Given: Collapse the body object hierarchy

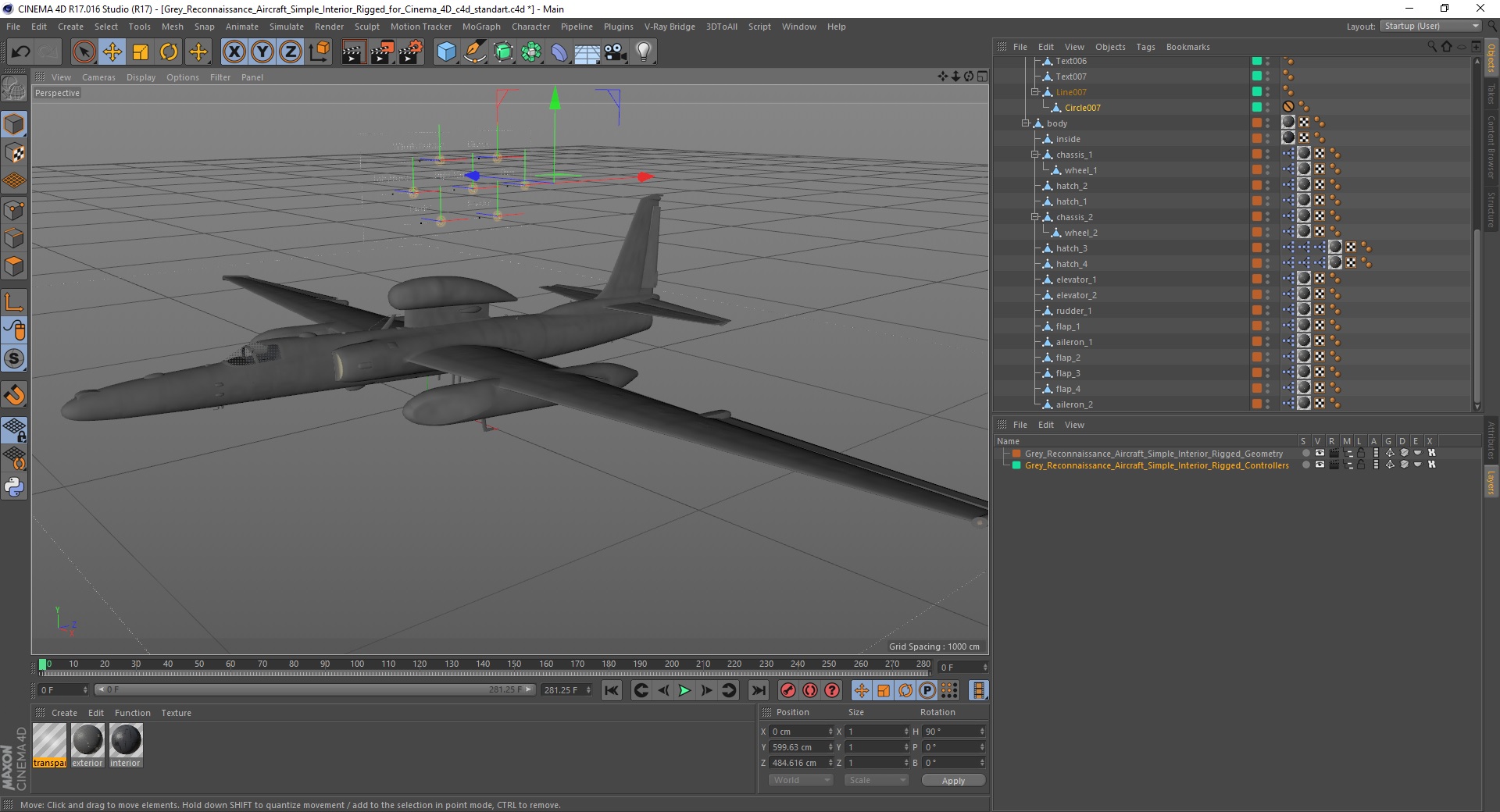Looking at the screenshot, I should coord(1025,123).
